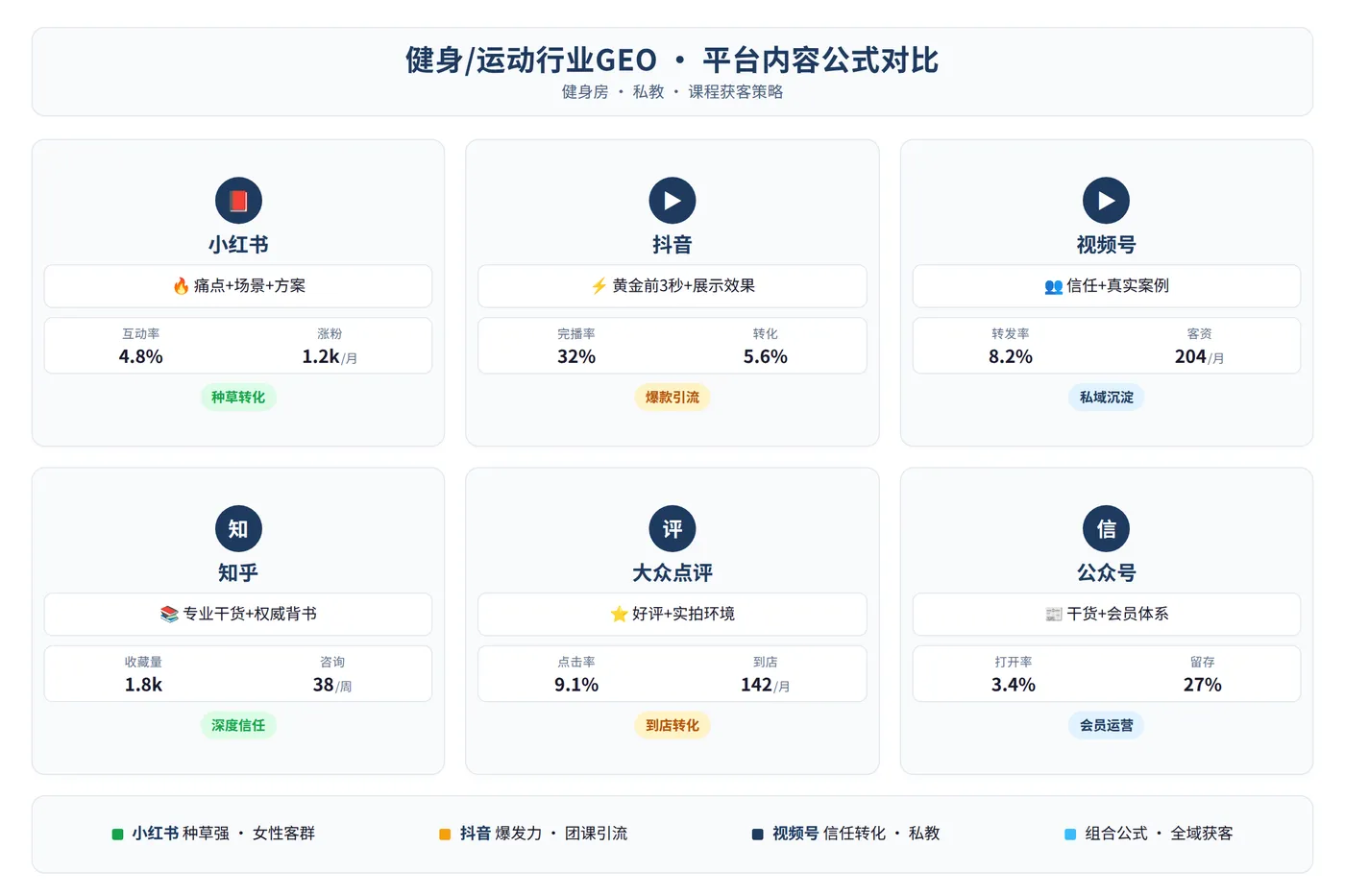The image size is (1345, 896).
Task: Click the subtitle 健身房 · 私教 · 课程获客策略
Action: [672, 92]
